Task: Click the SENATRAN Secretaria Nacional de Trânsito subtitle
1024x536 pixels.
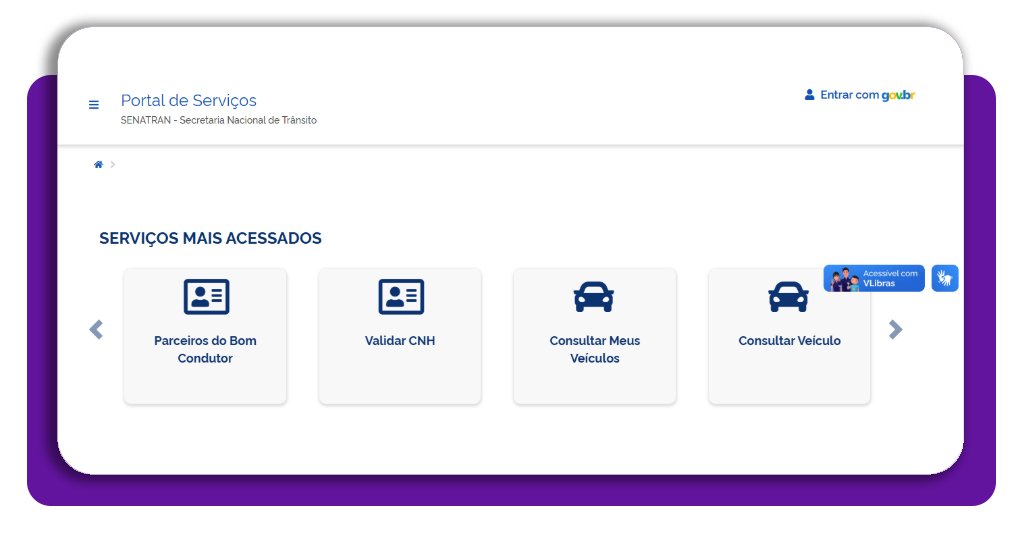Action: [218, 121]
